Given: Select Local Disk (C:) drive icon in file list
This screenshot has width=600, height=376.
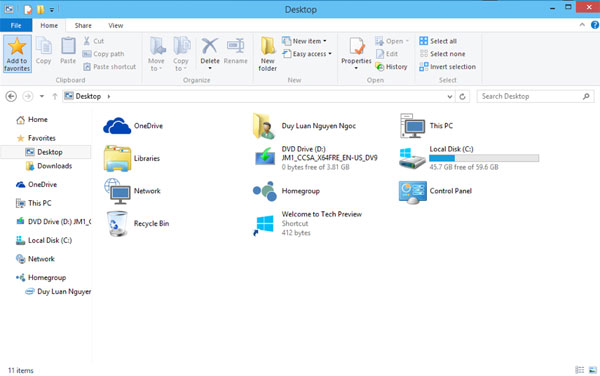Looking at the screenshot, I should [412, 158].
